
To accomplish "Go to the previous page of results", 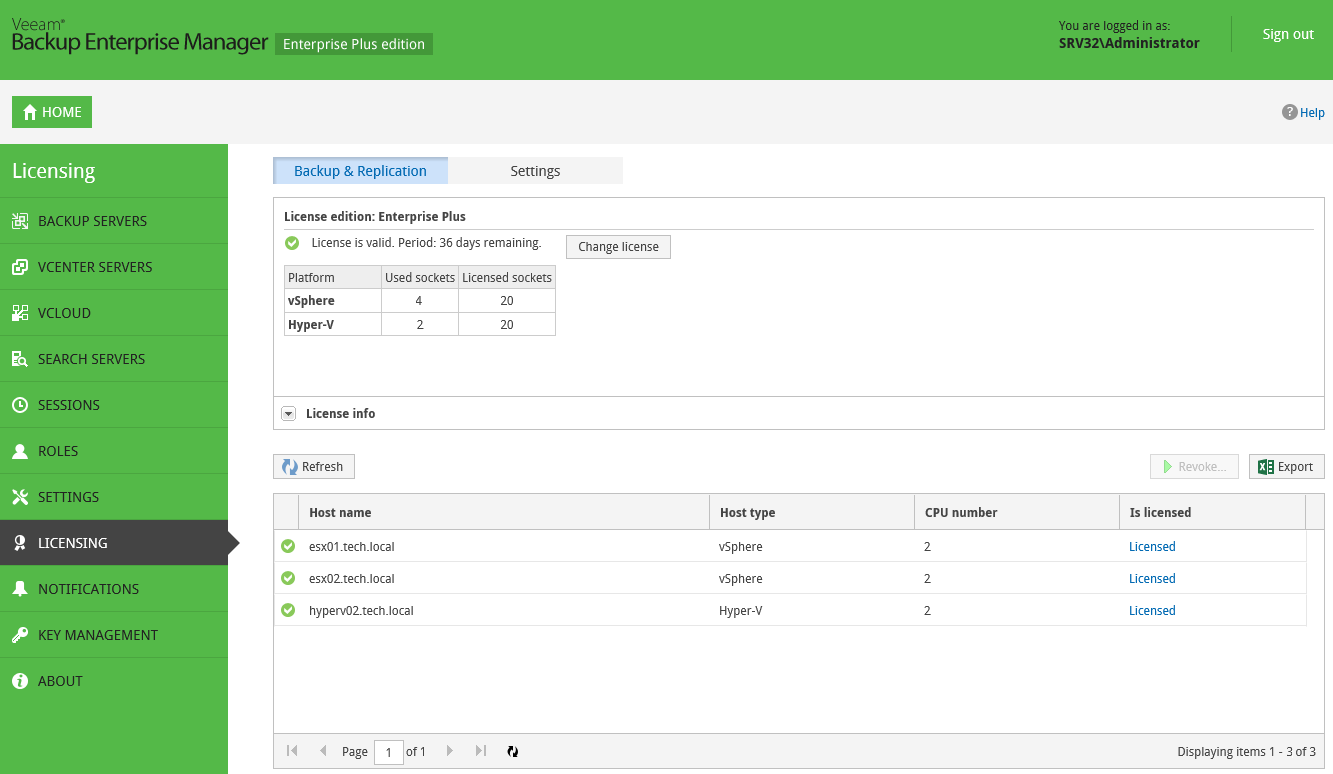I will [x=323, y=751].
